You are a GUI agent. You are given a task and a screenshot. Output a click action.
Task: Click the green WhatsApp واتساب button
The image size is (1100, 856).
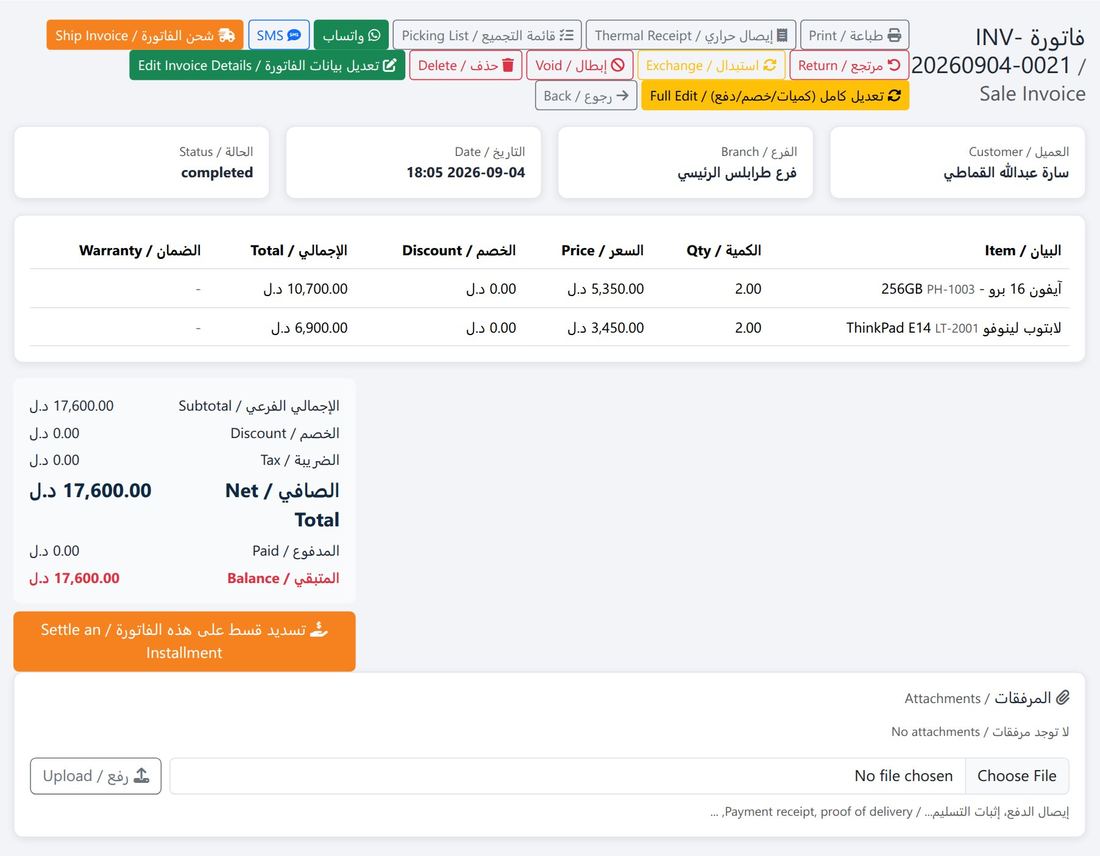tap(351, 35)
